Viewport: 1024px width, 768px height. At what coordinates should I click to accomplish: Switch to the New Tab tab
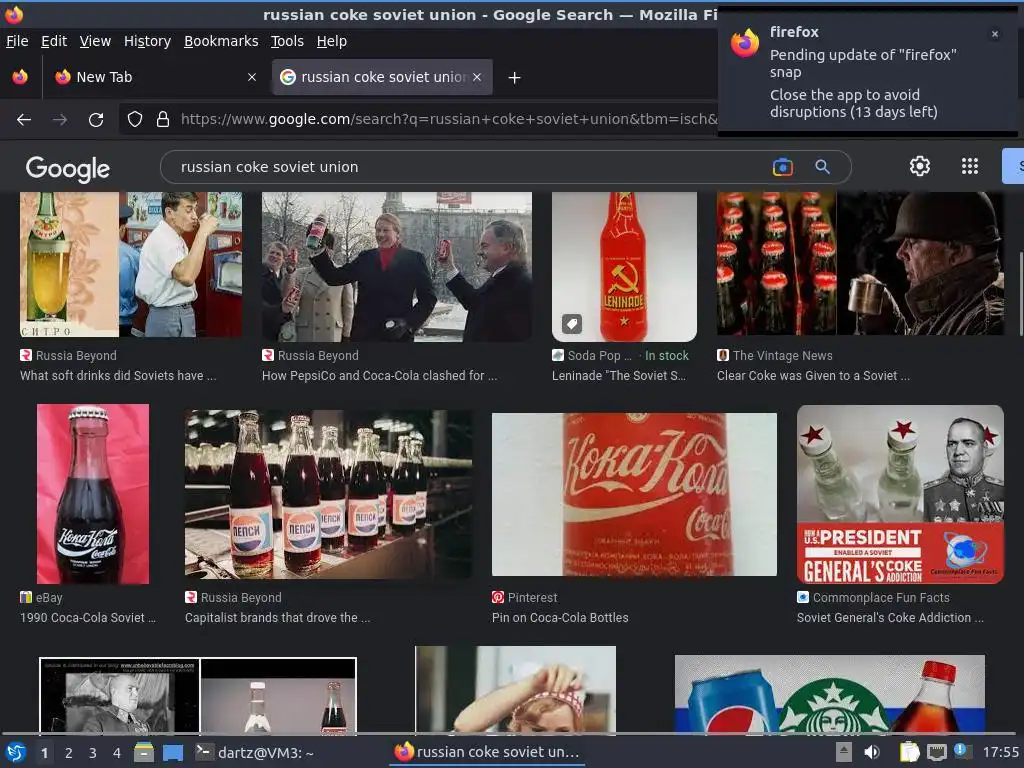pyautogui.click(x=153, y=77)
